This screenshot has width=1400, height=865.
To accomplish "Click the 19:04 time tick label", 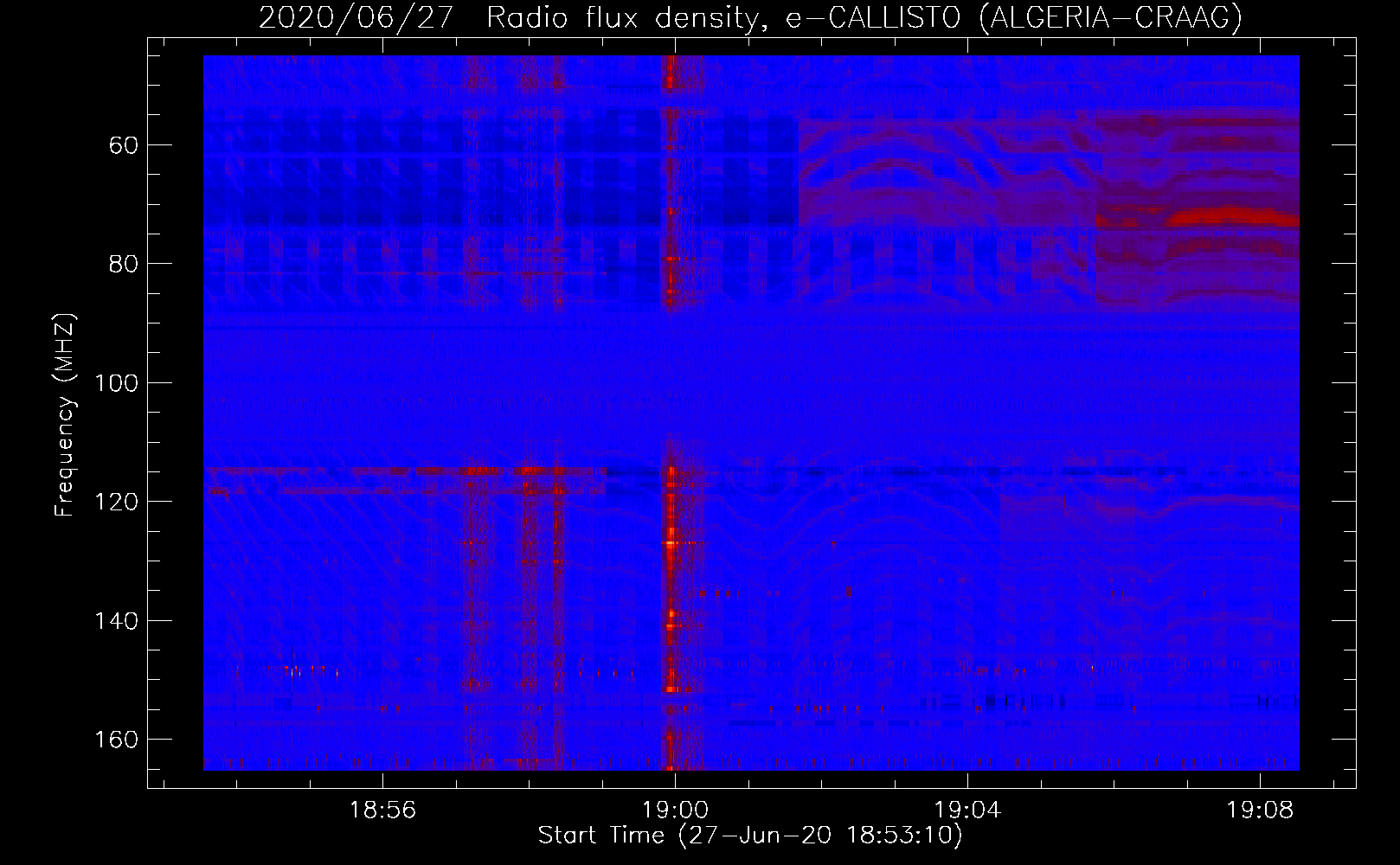I will (967, 811).
